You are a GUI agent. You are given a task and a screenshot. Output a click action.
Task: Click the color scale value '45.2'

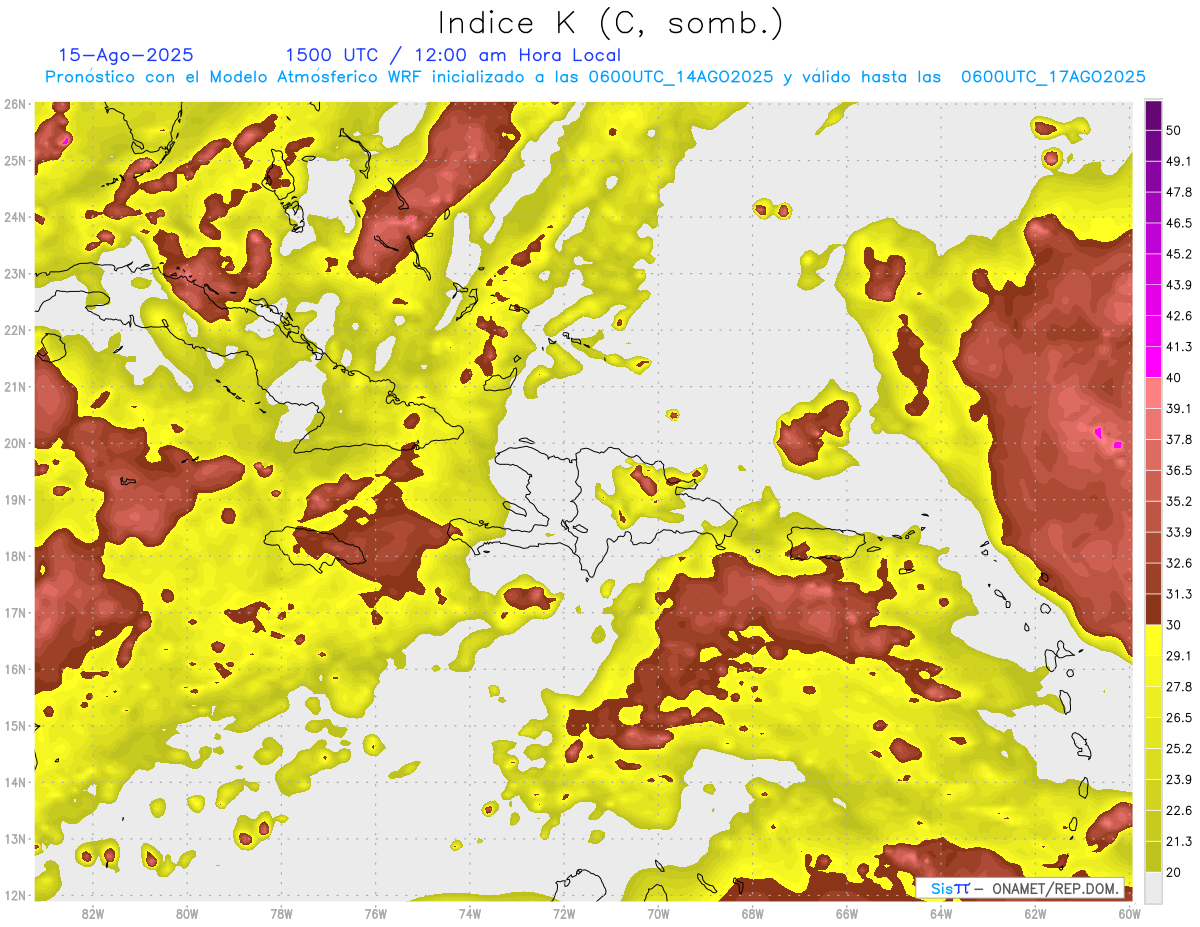pyautogui.click(x=1178, y=254)
